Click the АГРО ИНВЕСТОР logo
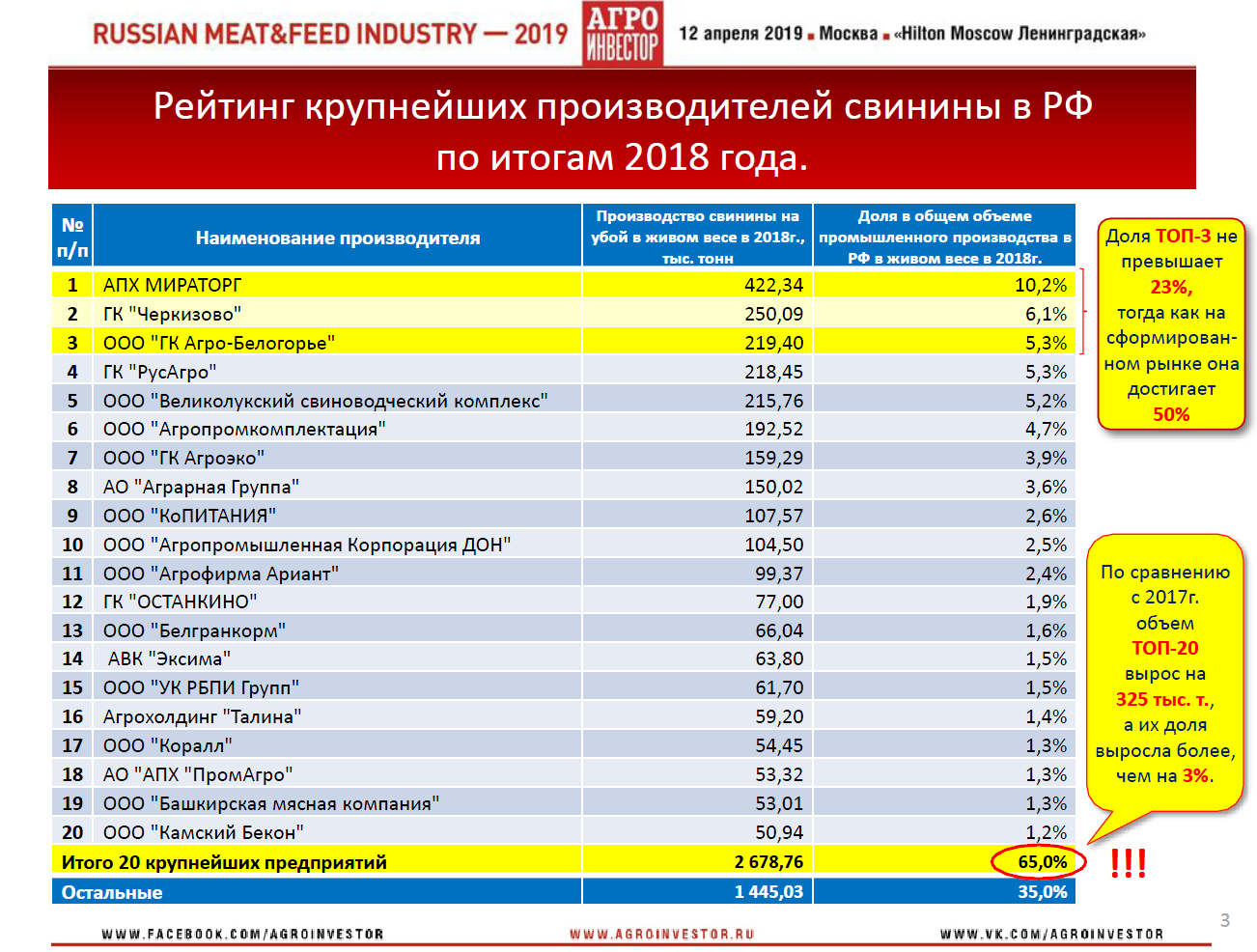1257x952 pixels. (x=623, y=33)
